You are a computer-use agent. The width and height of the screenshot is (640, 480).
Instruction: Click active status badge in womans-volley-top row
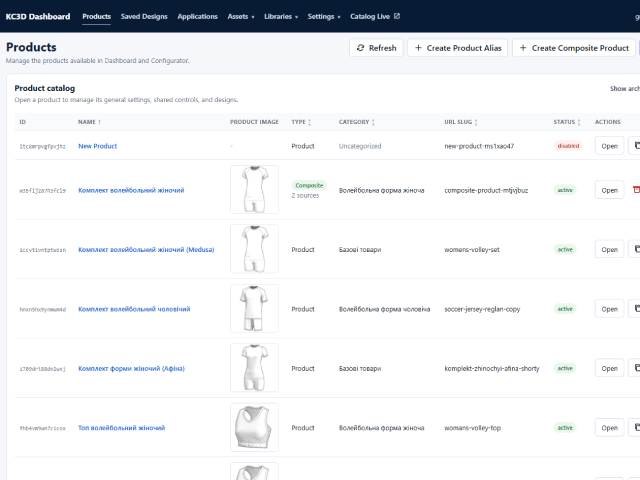565,428
